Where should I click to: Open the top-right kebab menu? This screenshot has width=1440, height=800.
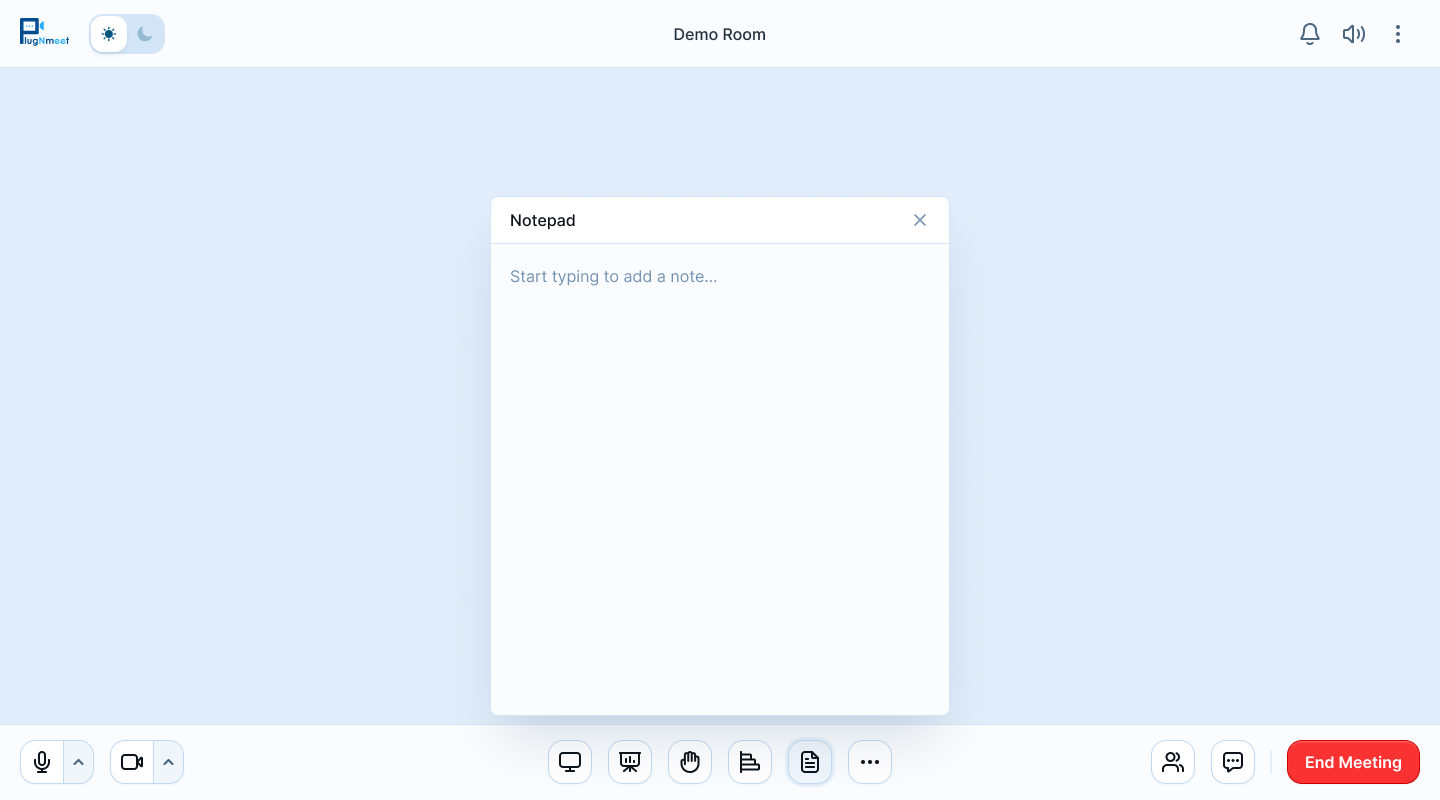[x=1398, y=33]
